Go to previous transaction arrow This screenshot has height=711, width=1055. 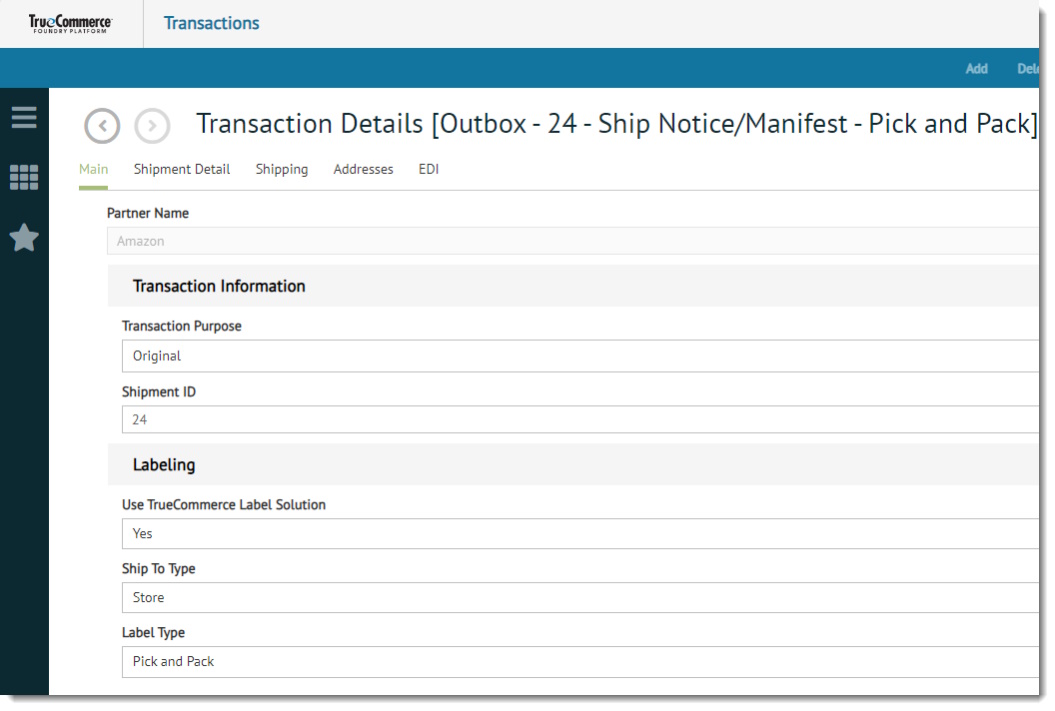pos(102,126)
